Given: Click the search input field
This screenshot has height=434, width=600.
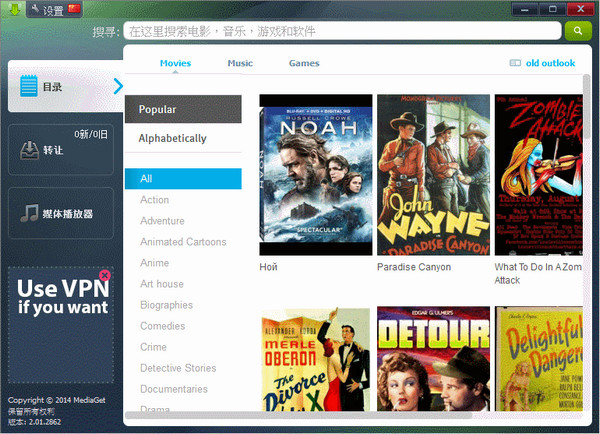Looking at the screenshot, I should click(340, 32).
